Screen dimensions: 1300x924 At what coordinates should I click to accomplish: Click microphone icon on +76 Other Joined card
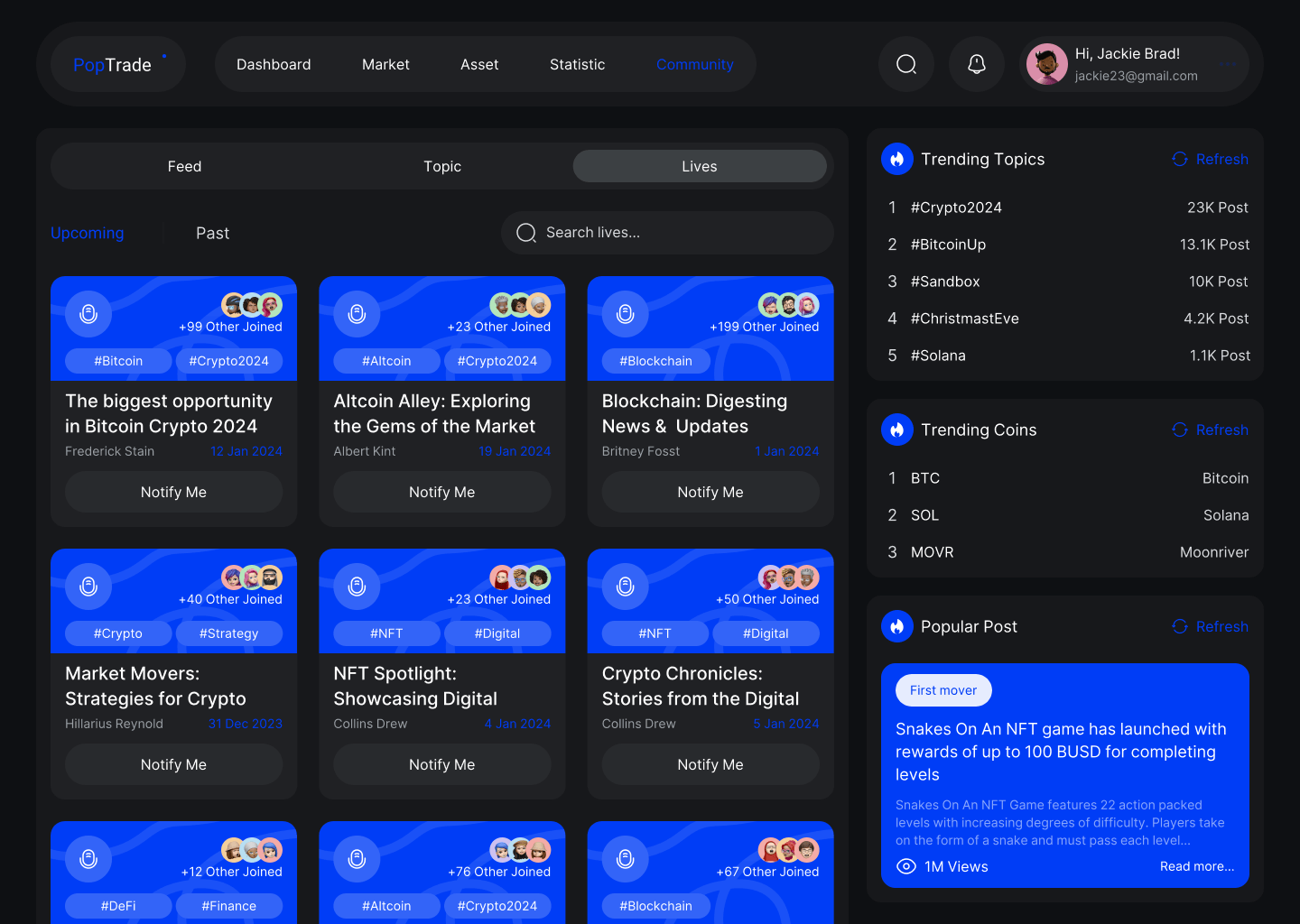(x=357, y=859)
